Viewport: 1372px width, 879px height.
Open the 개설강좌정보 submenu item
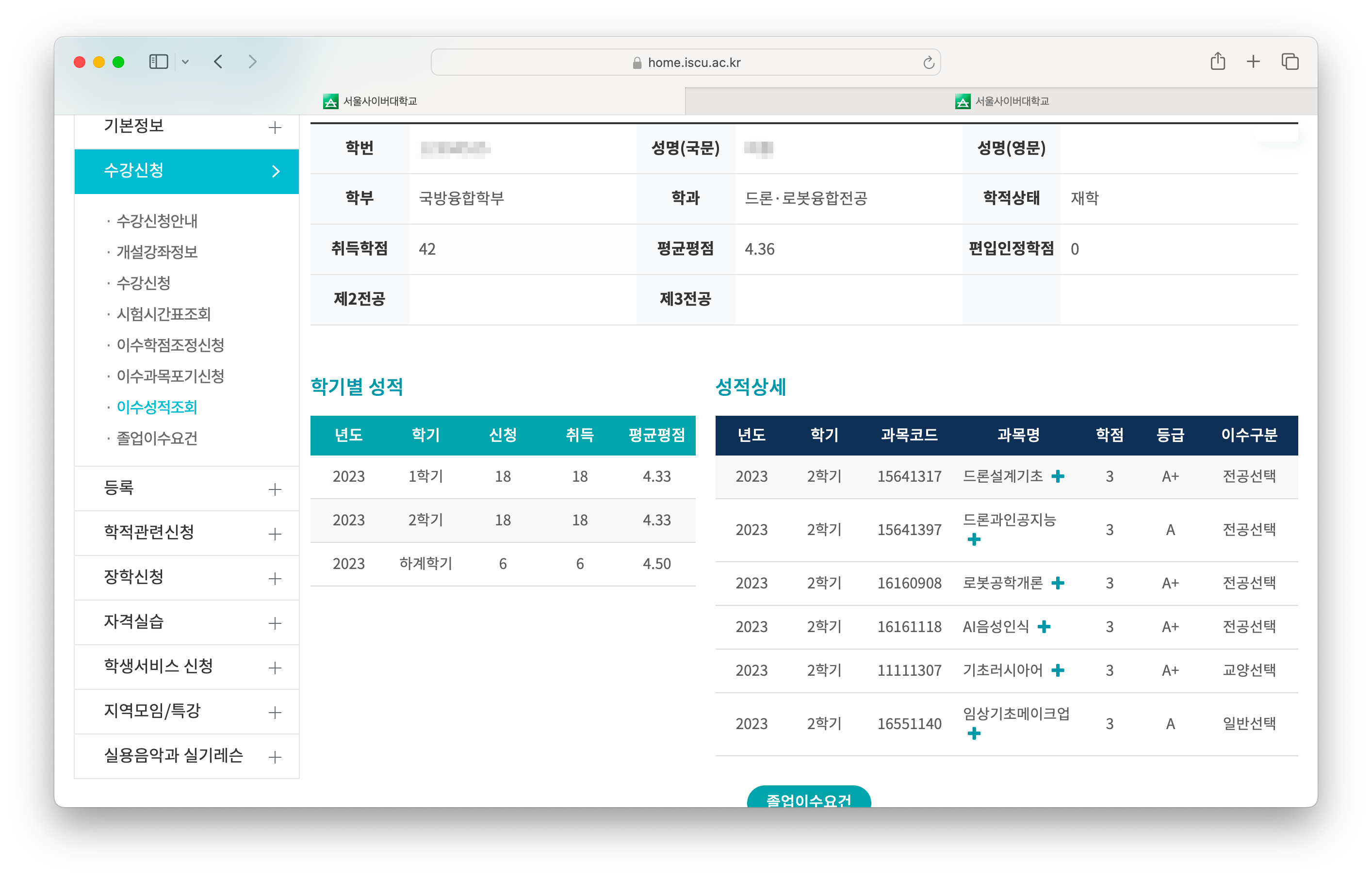pos(157,252)
